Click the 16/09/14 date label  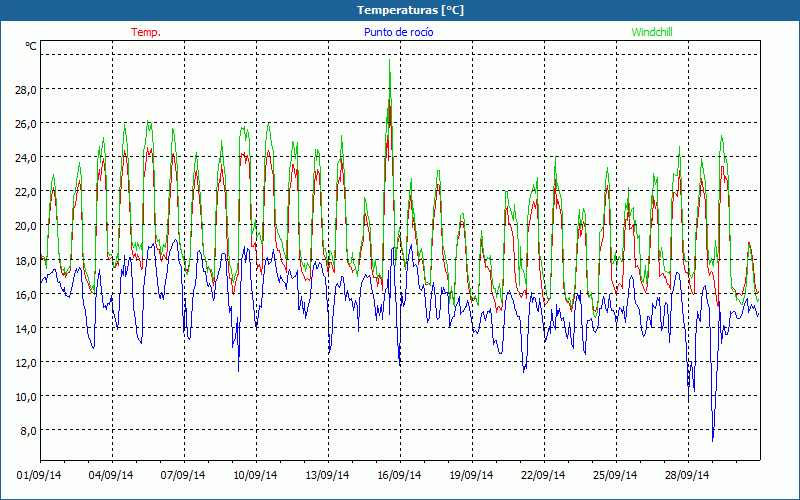[399, 475]
